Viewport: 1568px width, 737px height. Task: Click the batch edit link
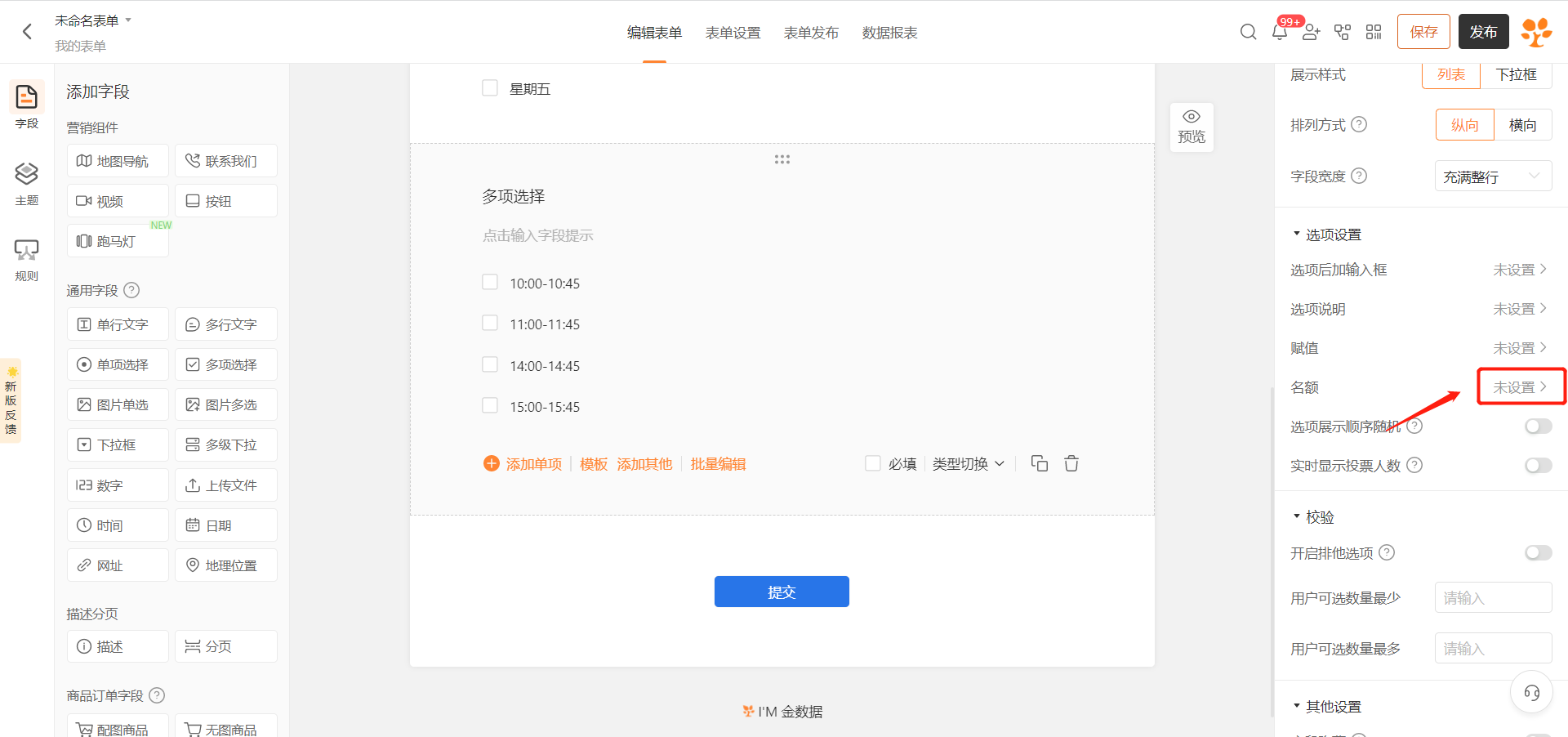(x=718, y=464)
